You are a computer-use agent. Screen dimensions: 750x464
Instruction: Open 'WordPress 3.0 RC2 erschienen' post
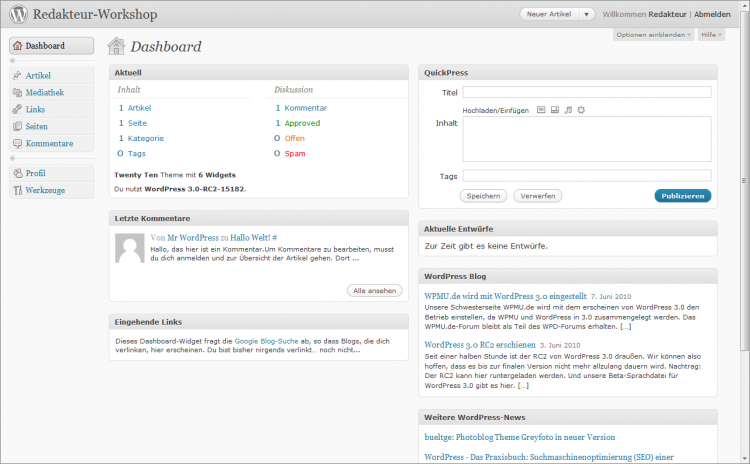pyautogui.click(x=480, y=345)
